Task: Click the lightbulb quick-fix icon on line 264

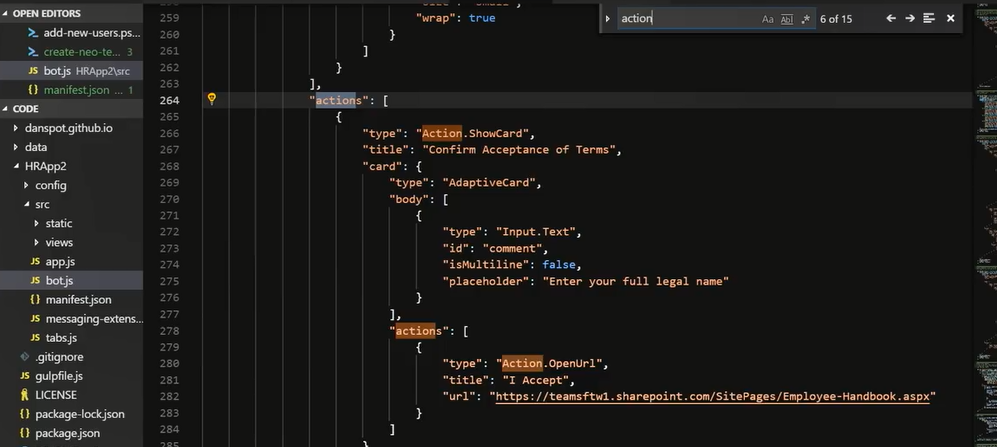Action: coord(211,99)
